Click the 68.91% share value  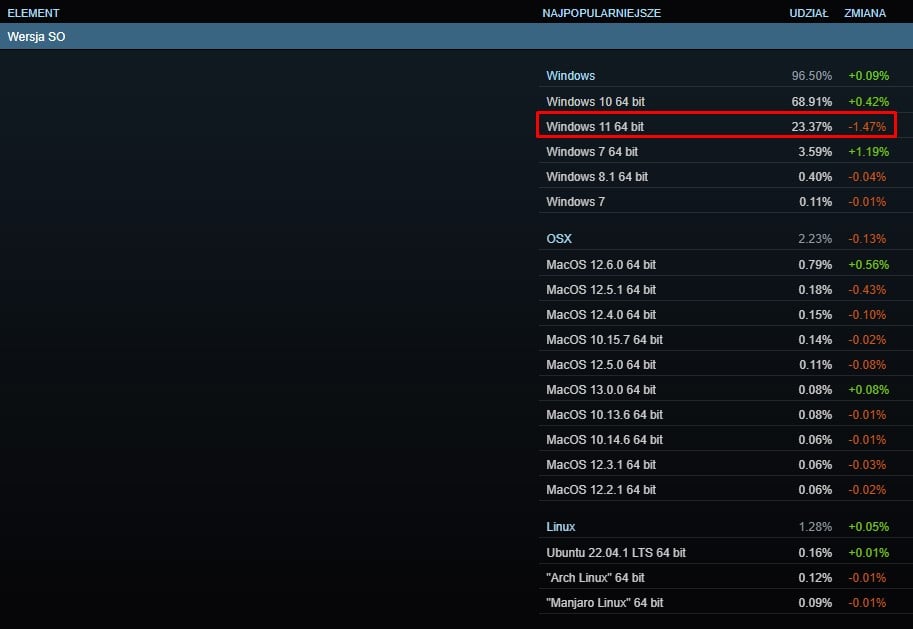coord(811,102)
